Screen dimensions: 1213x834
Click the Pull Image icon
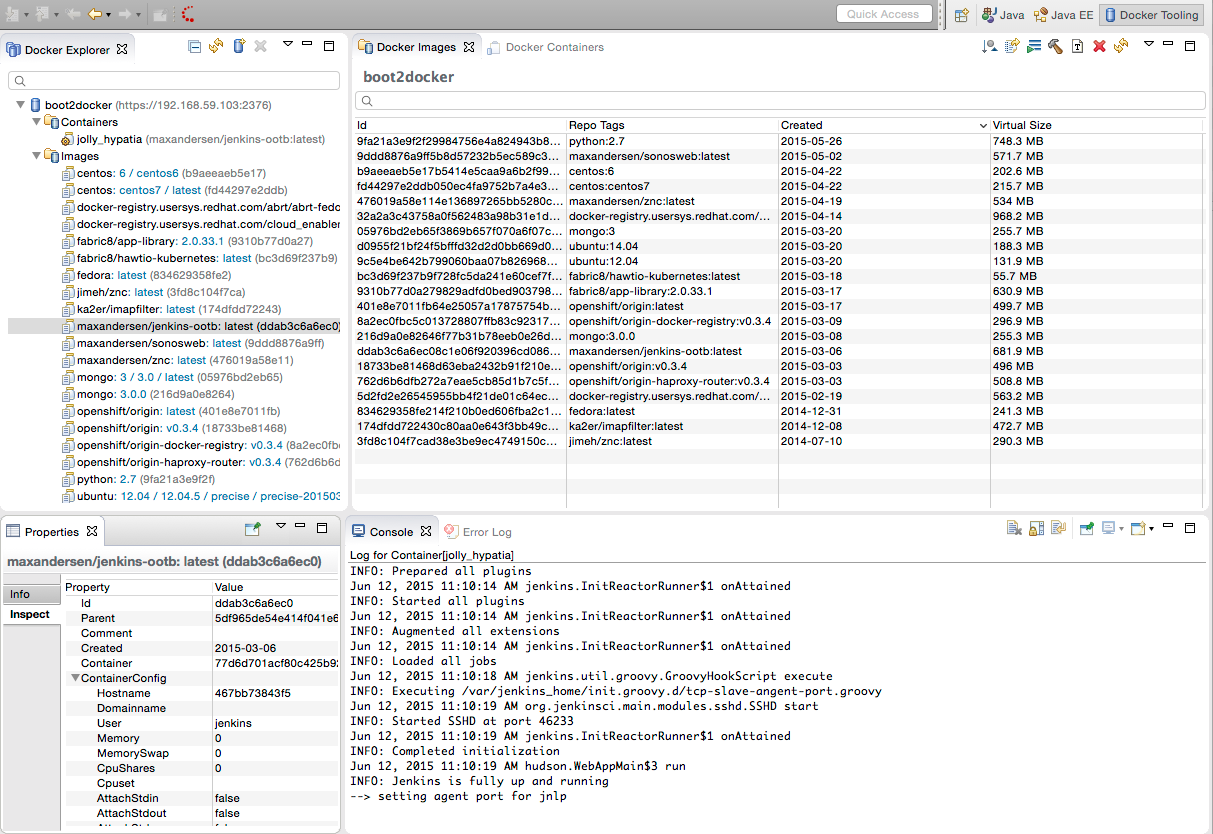(1012, 46)
